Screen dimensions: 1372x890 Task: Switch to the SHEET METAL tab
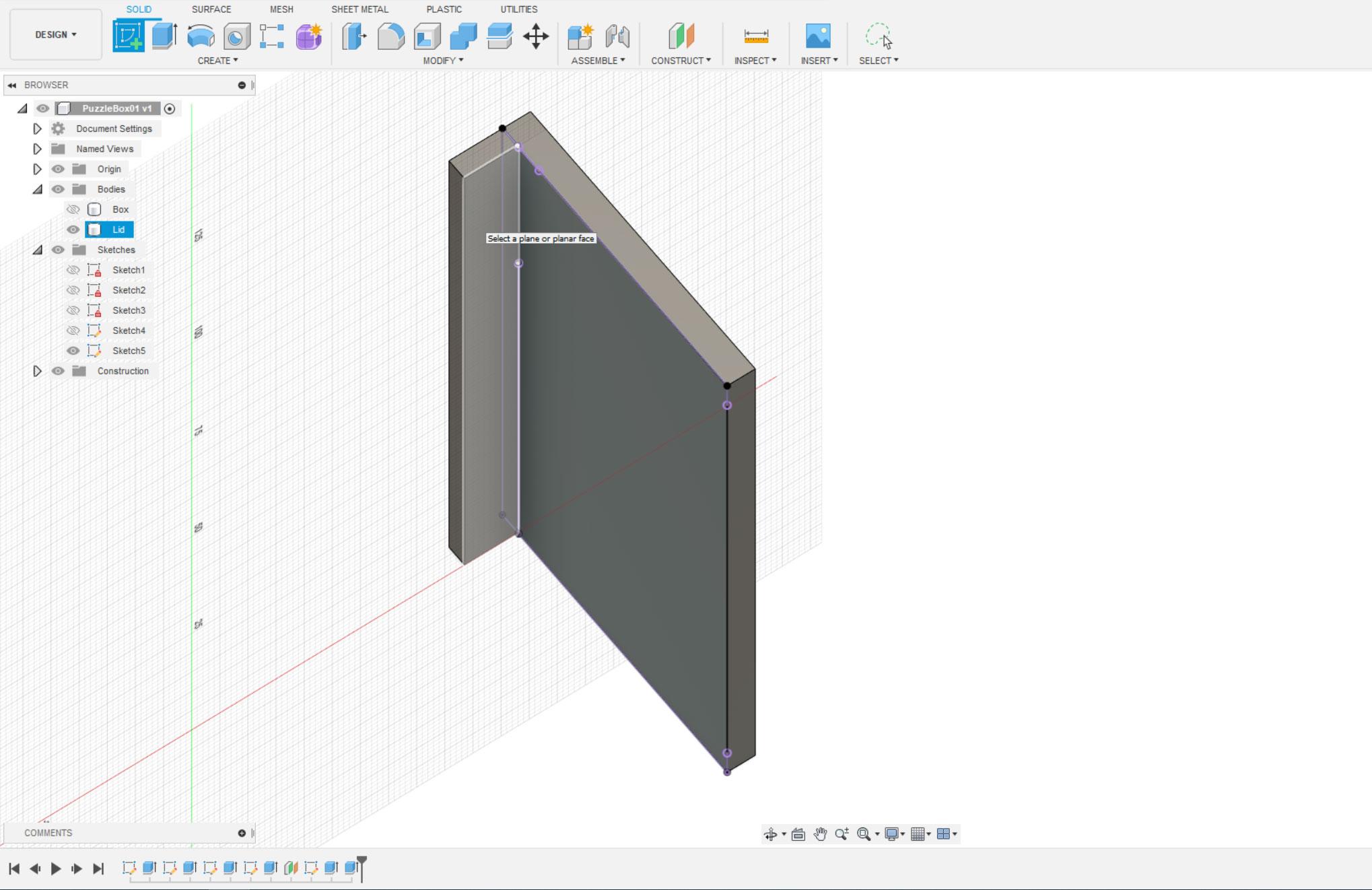pos(359,9)
